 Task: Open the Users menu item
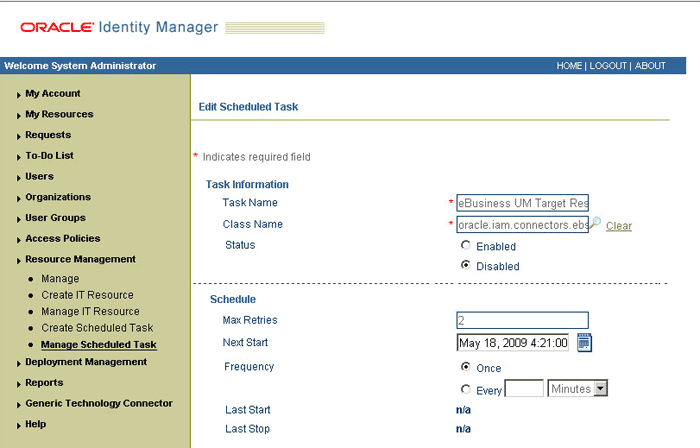tap(39, 176)
